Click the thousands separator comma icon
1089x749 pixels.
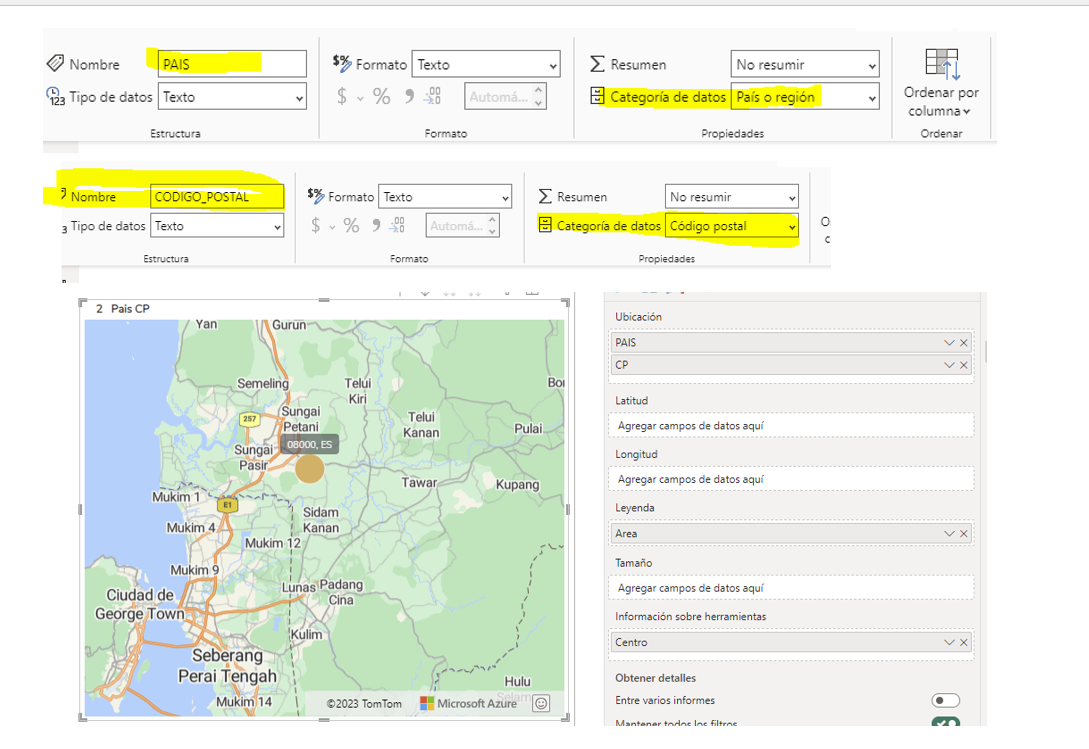tap(408, 96)
